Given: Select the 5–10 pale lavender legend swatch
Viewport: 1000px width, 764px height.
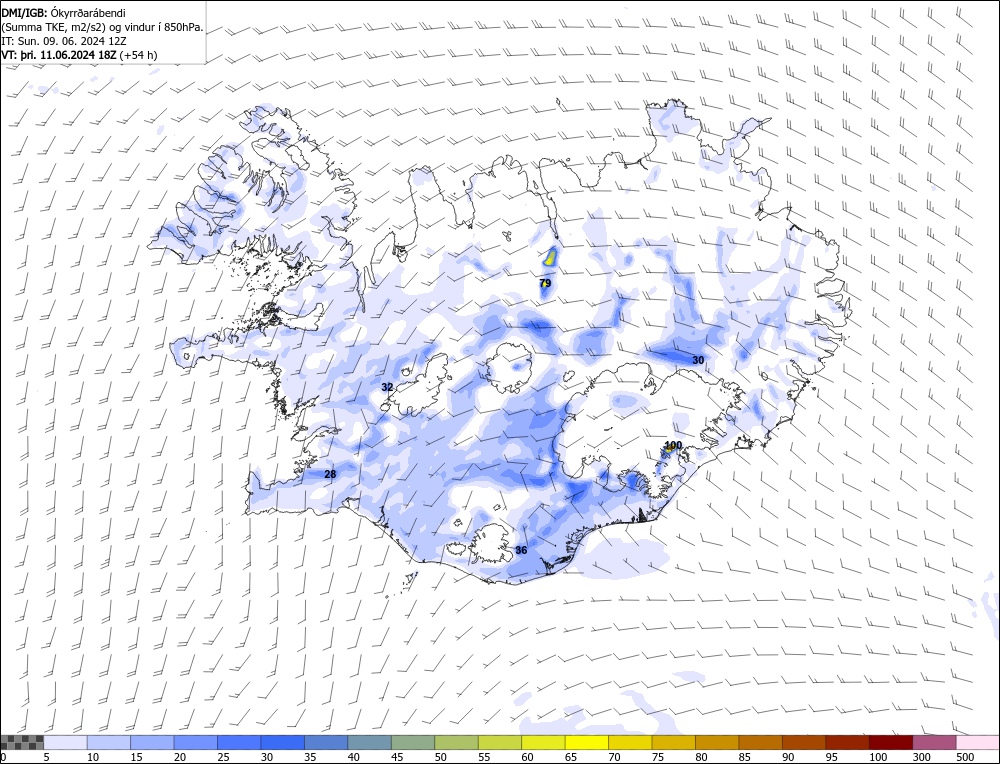Looking at the screenshot, I should click(66, 742).
